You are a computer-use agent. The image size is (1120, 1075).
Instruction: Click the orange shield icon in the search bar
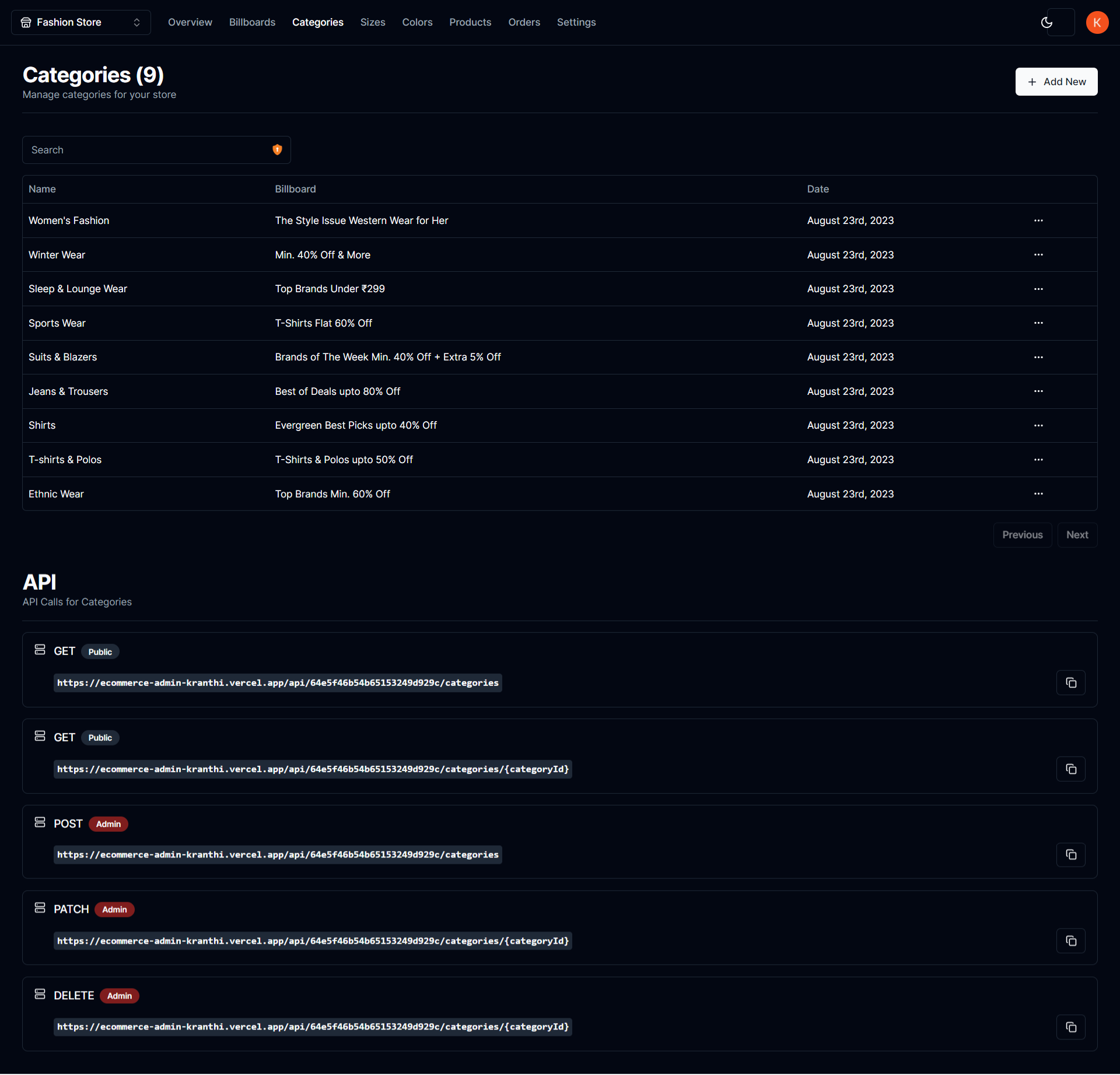point(277,149)
